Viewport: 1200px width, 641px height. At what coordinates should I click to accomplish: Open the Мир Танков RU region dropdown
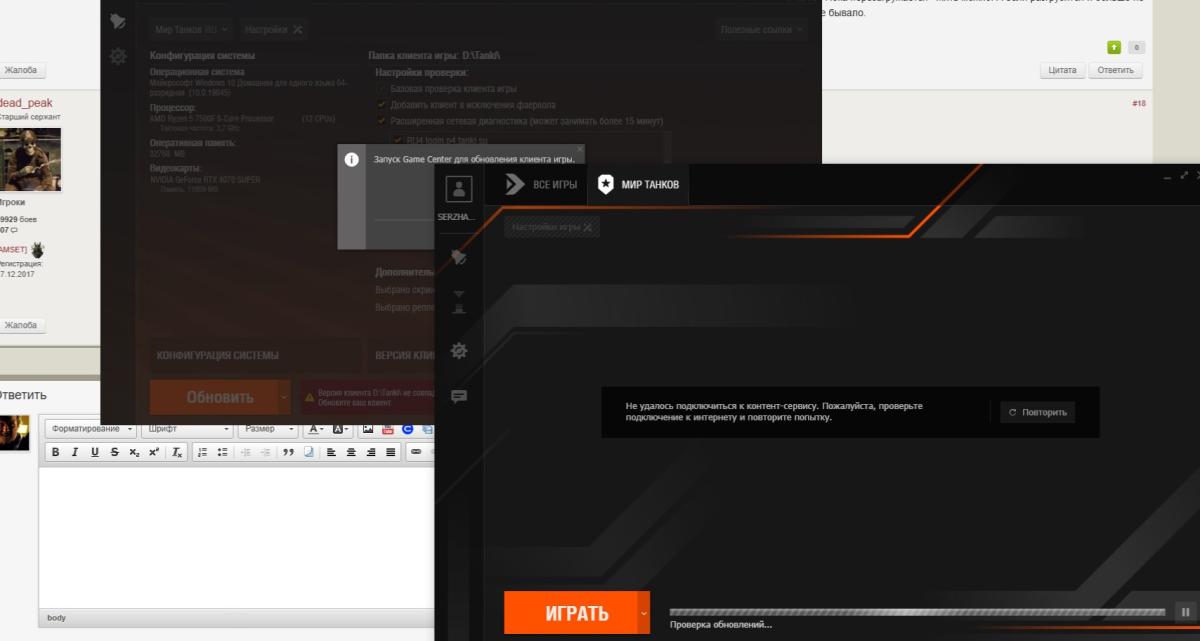point(192,29)
